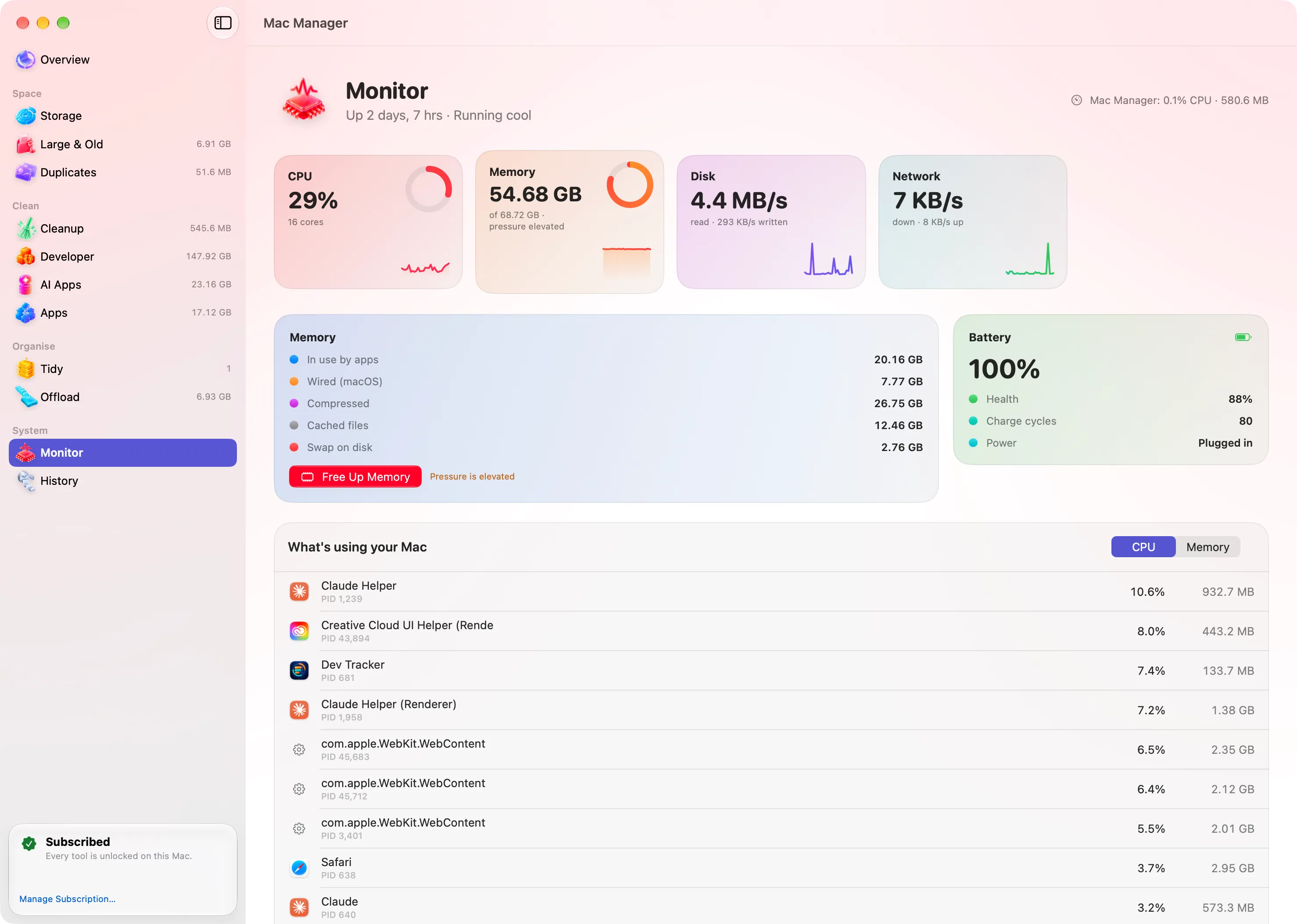Click the Dev Tracker app icon
Viewport: 1297px width, 924px height.
coord(299,671)
